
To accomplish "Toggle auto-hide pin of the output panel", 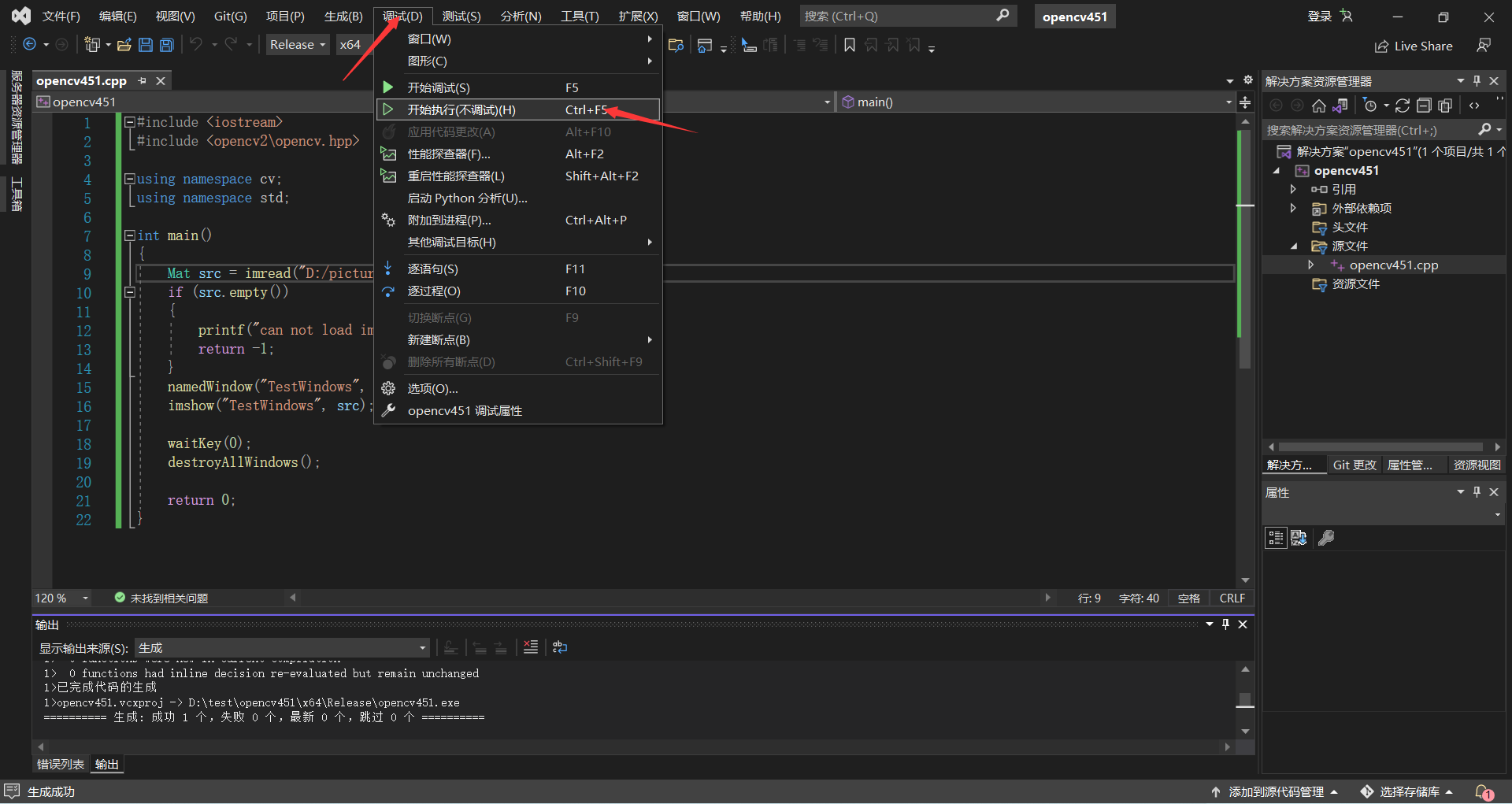I will [x=1226, y=624].
